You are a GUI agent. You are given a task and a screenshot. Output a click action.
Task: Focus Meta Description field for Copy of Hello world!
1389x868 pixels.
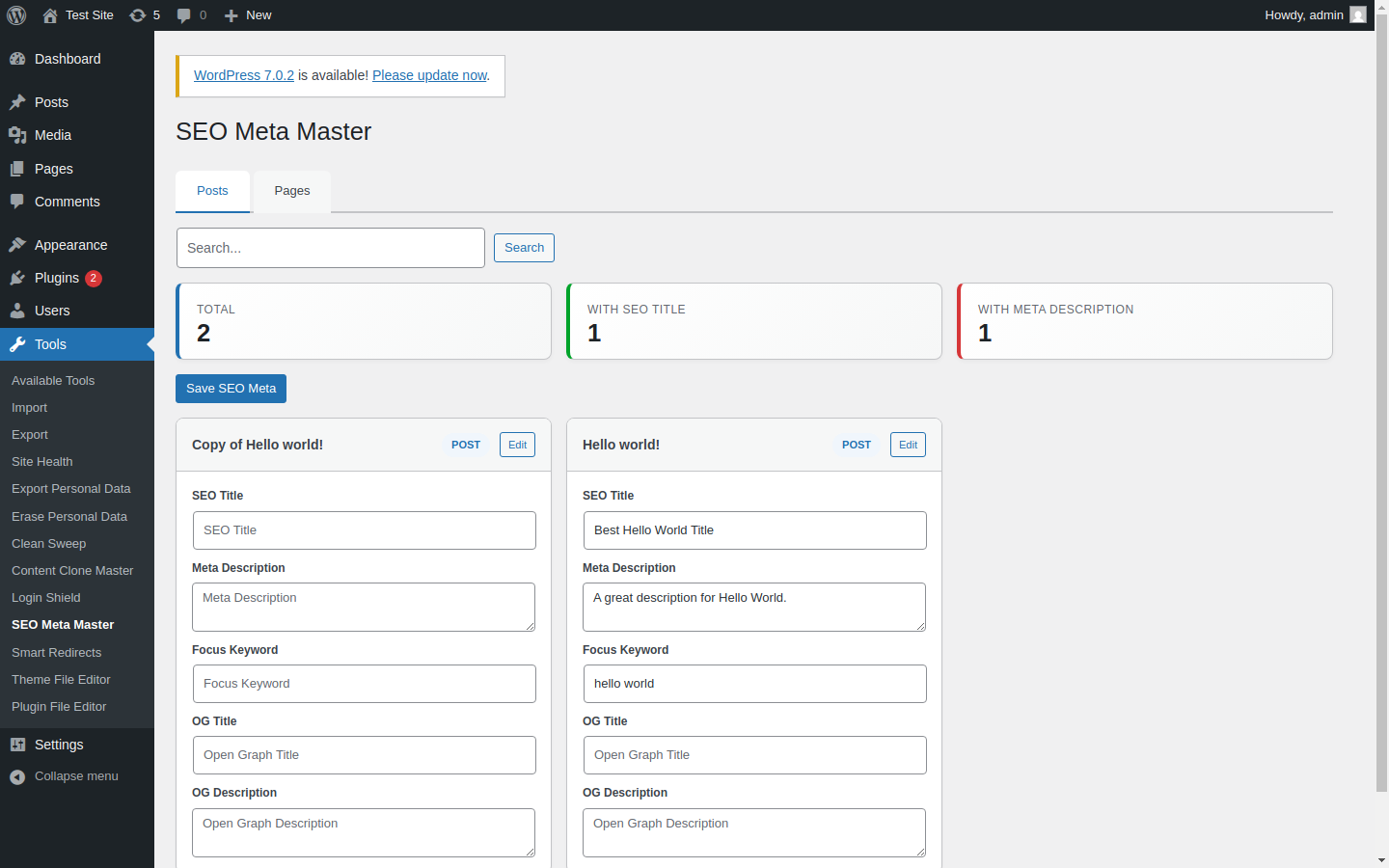coord(364,608)
